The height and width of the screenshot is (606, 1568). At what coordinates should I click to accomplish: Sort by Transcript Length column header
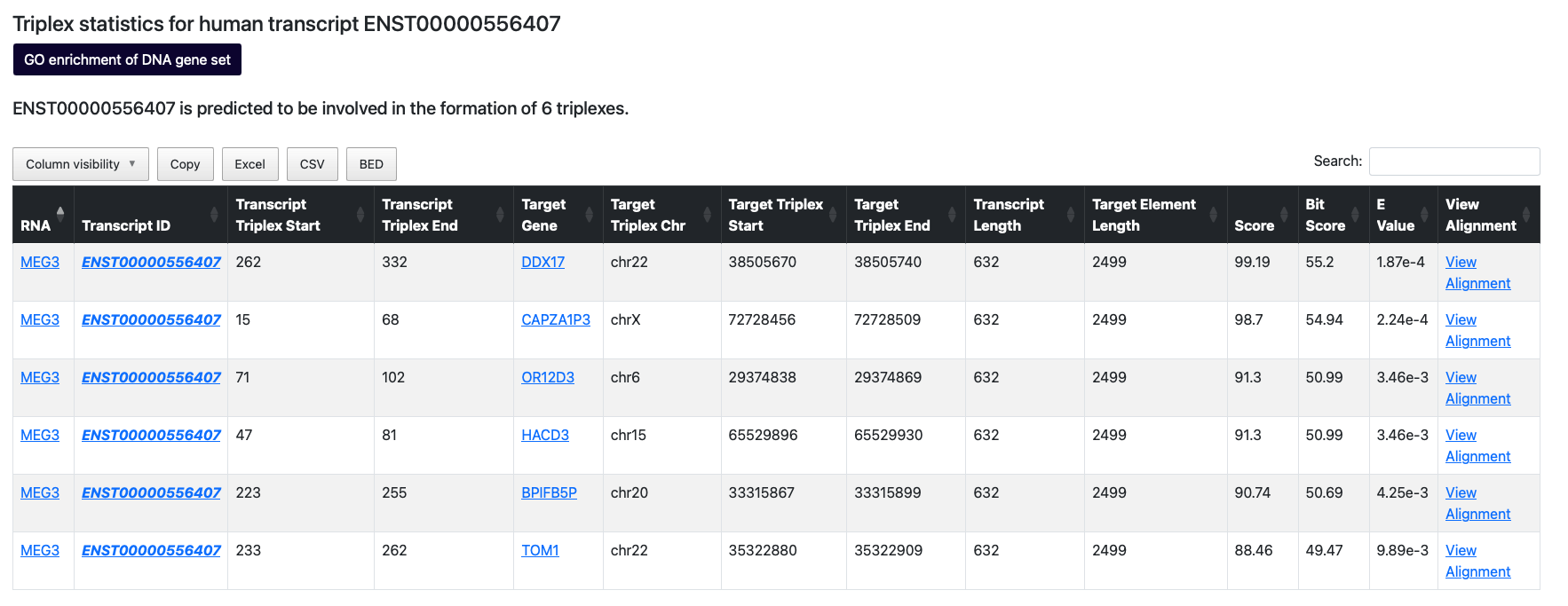click(1026, 215)
